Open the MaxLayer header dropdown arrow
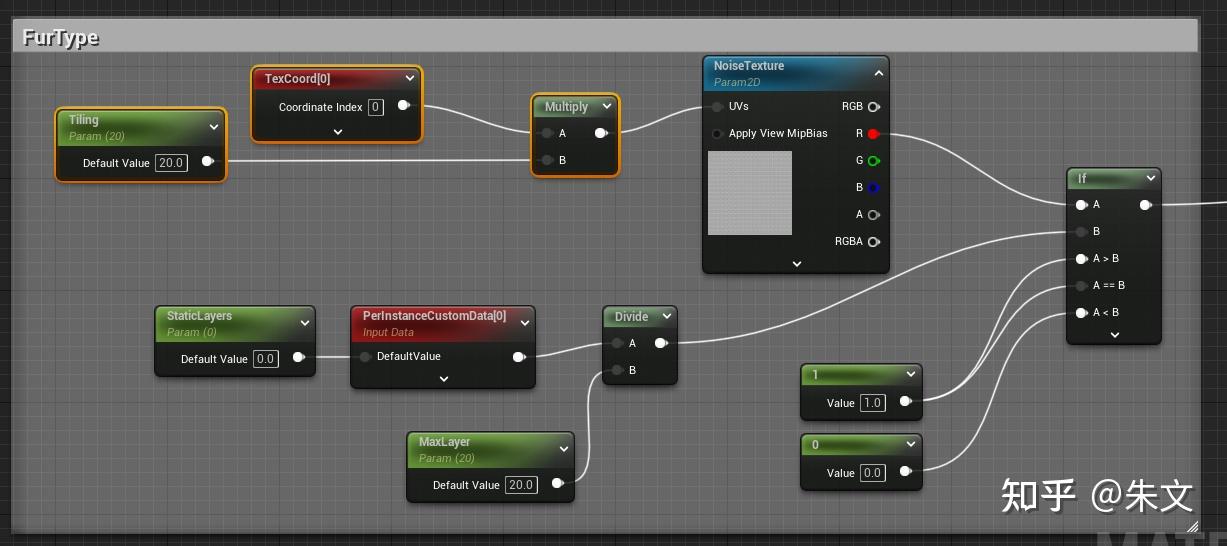Viewport: 1227px width, 546px height. pyautogui.click(x=563, y=449)
